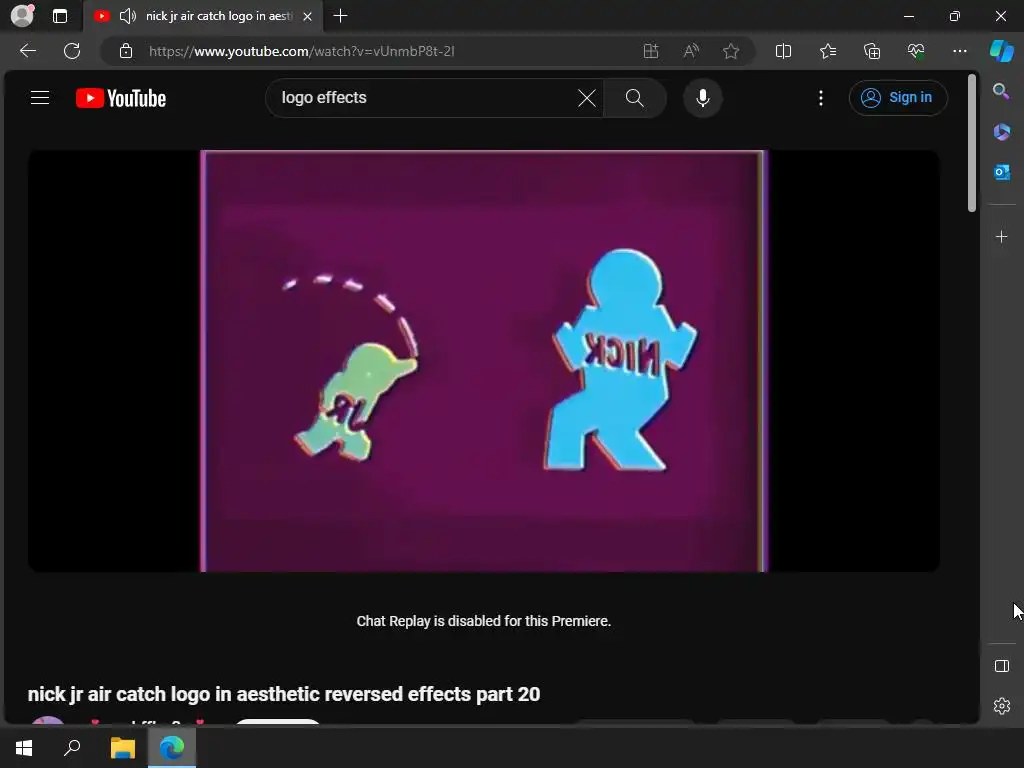Open File Explorer from the taskbar
The height and width of the screenshot is (768, 1024).
122,748
